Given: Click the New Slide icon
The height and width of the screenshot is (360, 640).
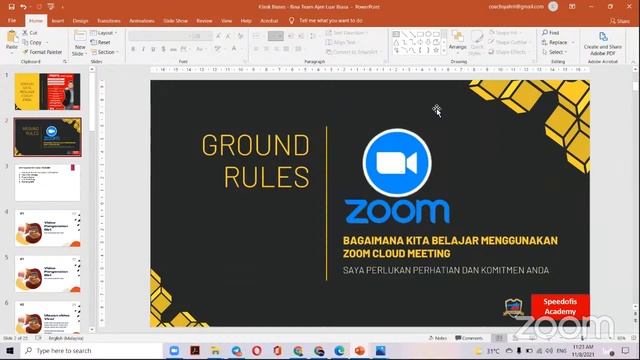Looking at the screenshot, I should click(80, 37).
